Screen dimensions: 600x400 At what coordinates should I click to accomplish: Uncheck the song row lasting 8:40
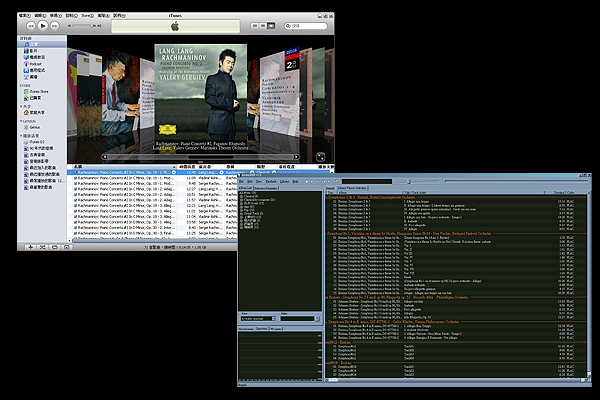click(75, 227)
